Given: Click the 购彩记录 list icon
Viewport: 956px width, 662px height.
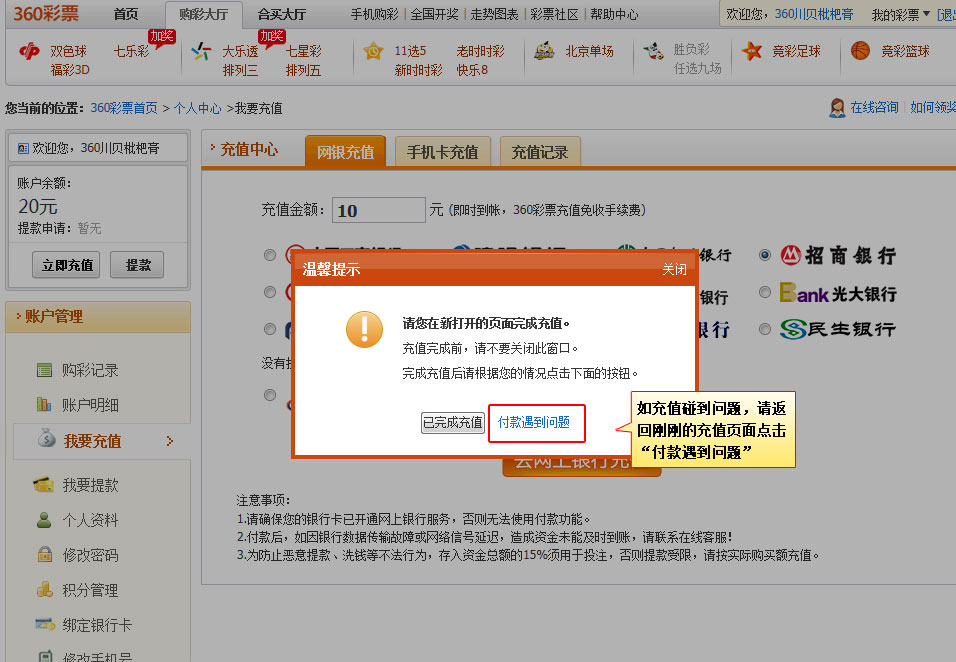Looking at the screenshot, I should click(x=45, y=370).
